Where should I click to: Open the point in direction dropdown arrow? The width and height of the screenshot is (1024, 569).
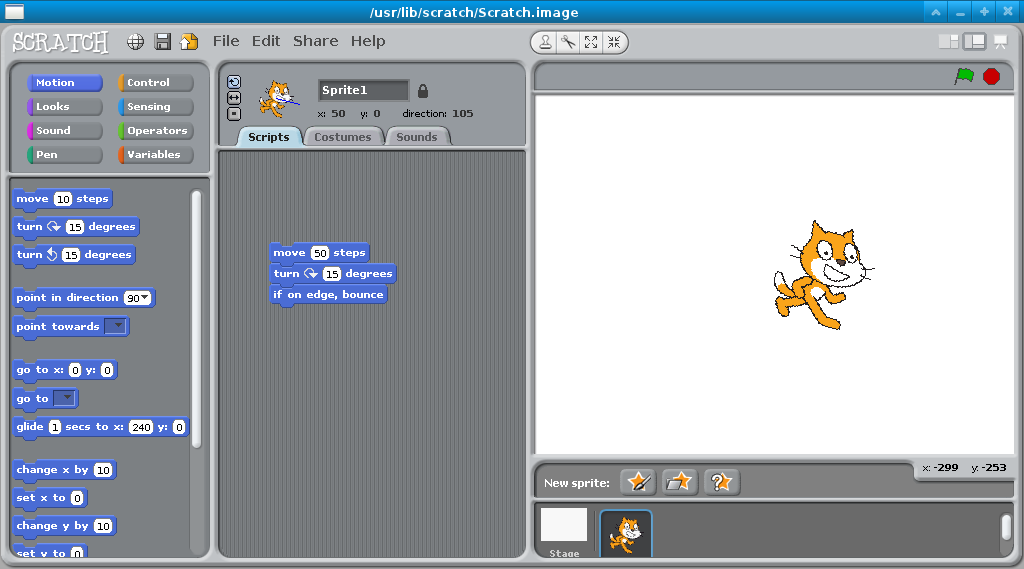(x=145, y=298)
